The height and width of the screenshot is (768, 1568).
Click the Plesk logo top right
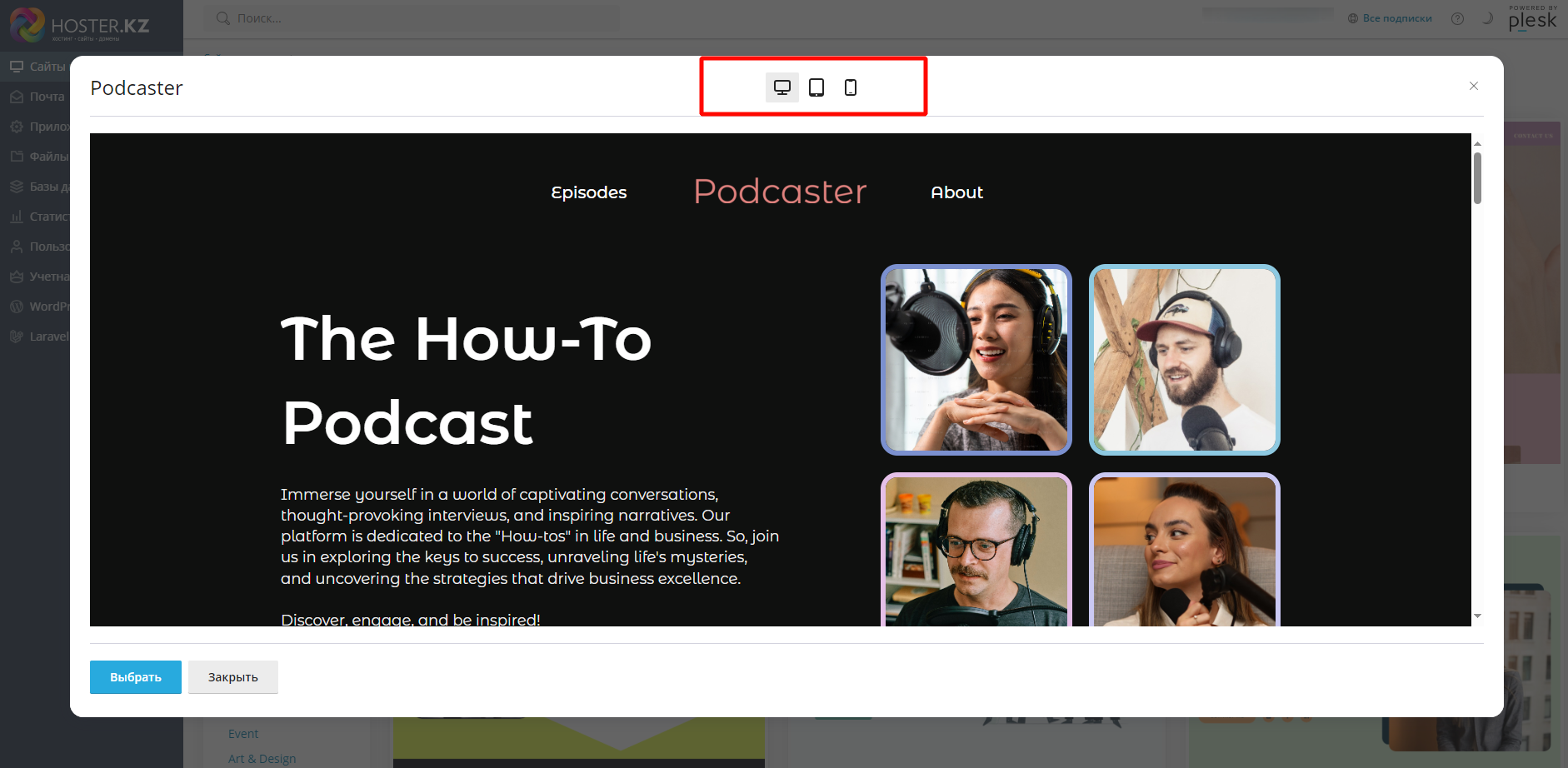point(1532,18)
